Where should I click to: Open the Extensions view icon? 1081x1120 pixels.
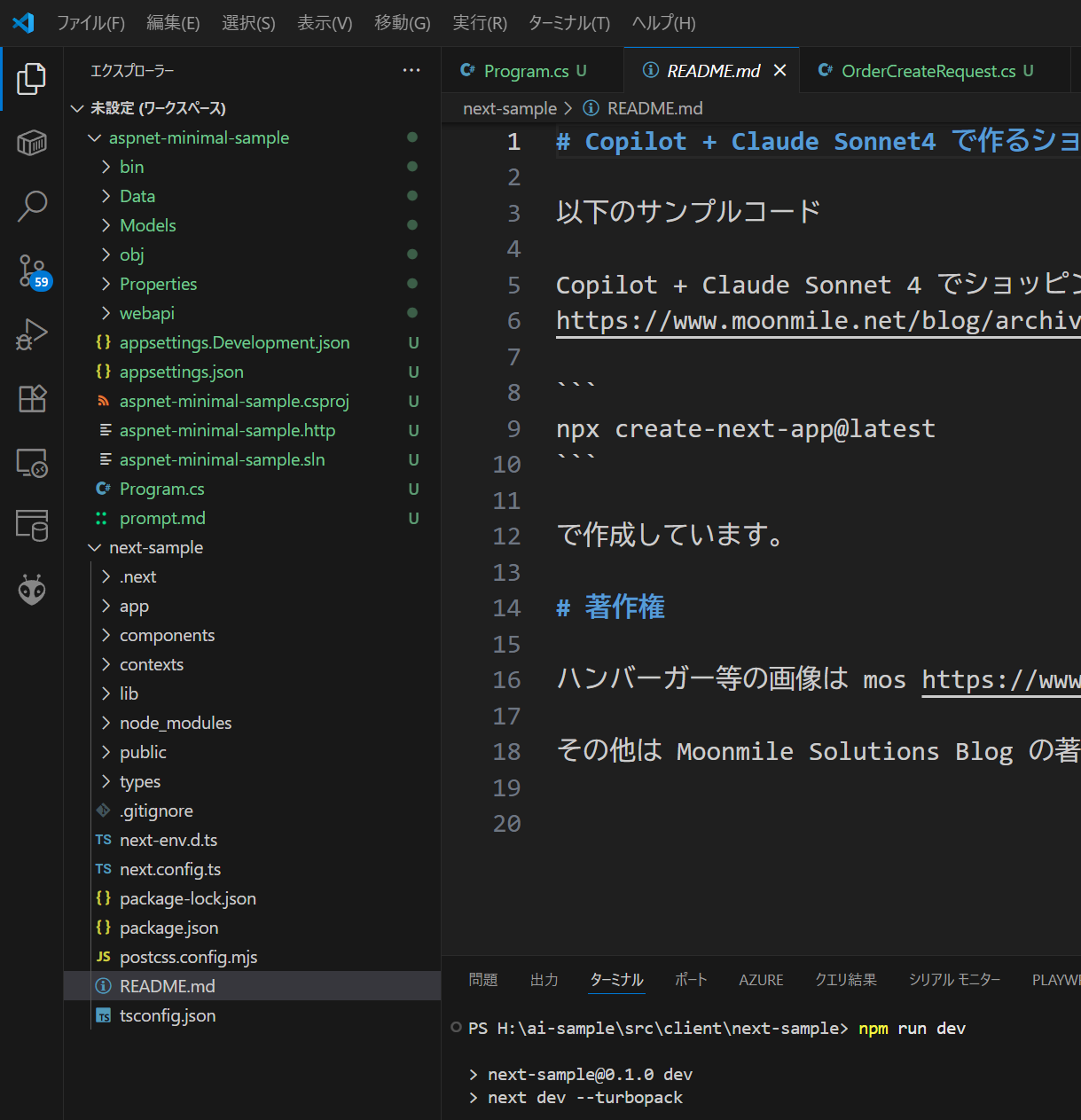pos(32,399)
